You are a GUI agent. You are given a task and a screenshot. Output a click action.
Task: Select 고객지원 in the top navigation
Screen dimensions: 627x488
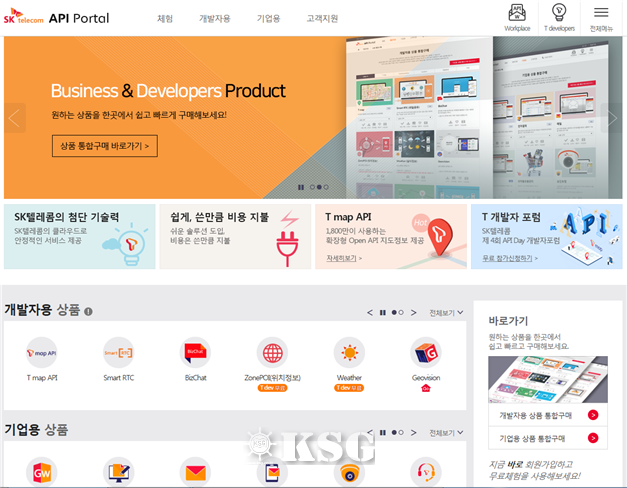[322, 19]
